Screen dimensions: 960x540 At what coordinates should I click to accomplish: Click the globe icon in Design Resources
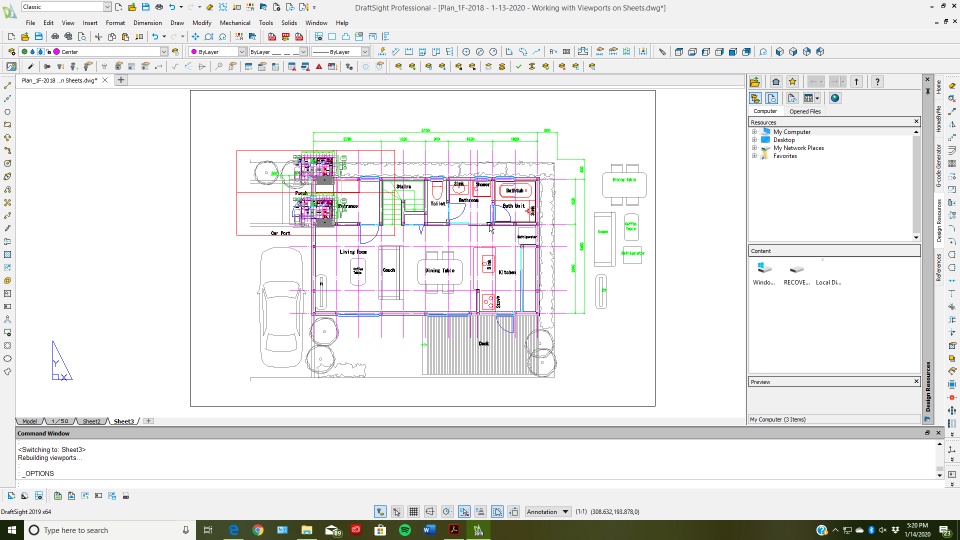(835, 98)
